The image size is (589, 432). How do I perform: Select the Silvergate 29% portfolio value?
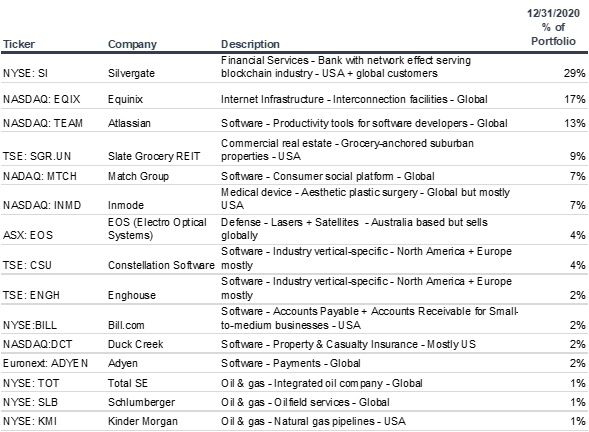(574, 73)
